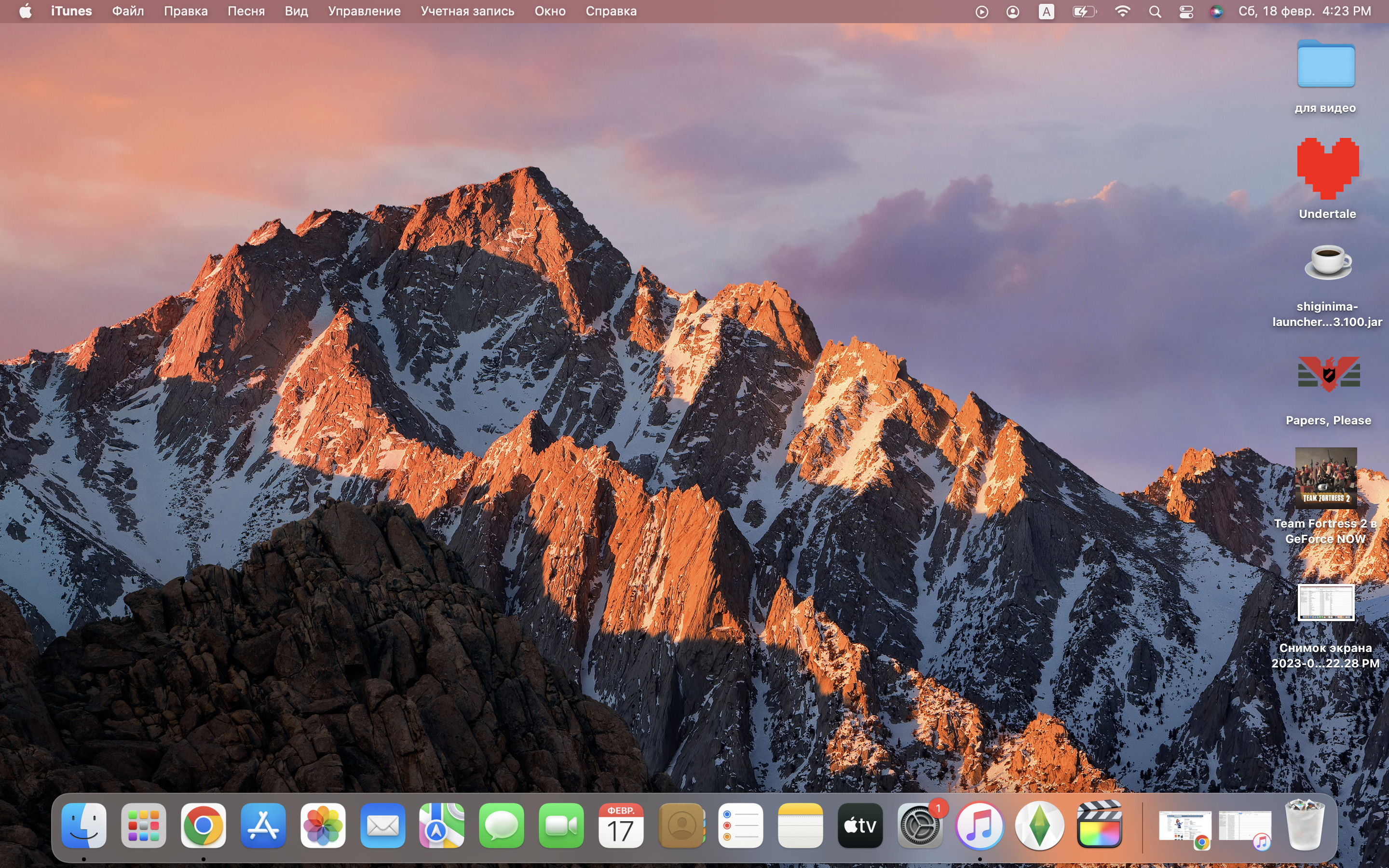This screenshot has width=1389, height=868.
Task: Click the battery status menu icon
Action: pyautogui.click(x=1084, y=12)
